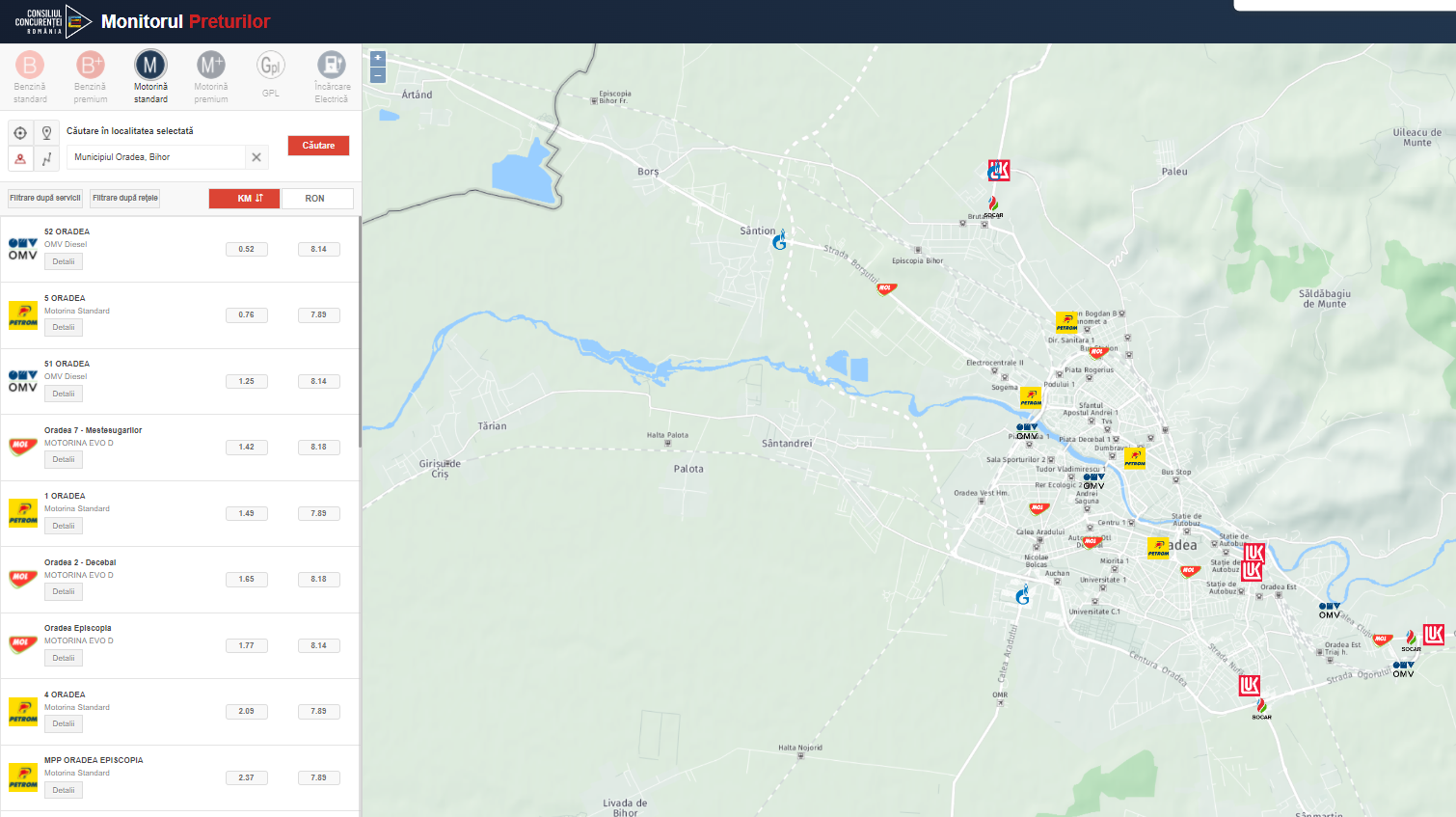
Task: Expand Detalii for 52 ORADEA station
Action: [64, 262]
